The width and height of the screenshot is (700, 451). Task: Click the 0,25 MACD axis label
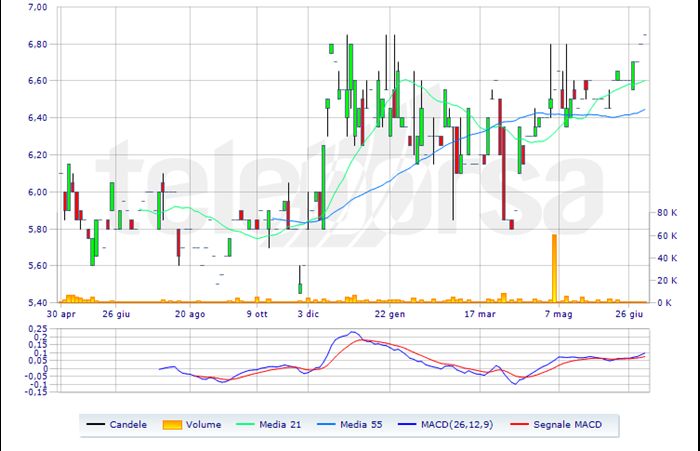click(x=38, y=329)
